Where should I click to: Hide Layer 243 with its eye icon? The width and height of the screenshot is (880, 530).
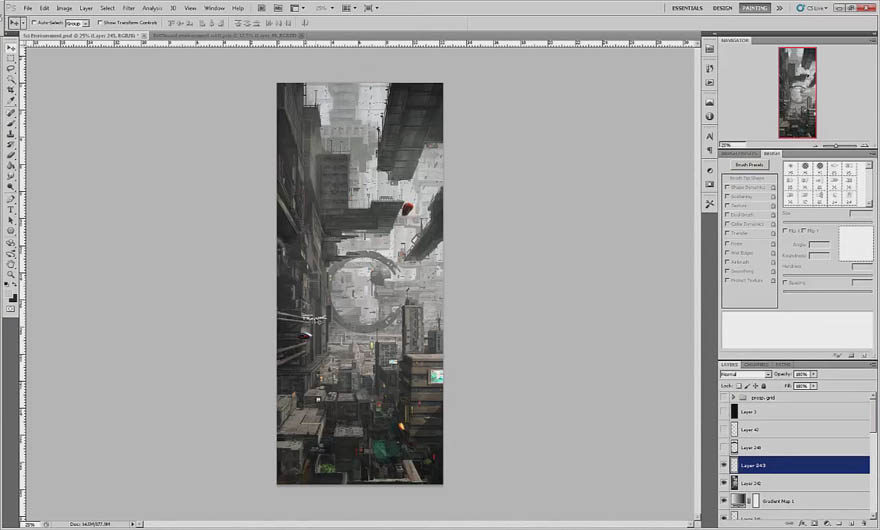724,465
